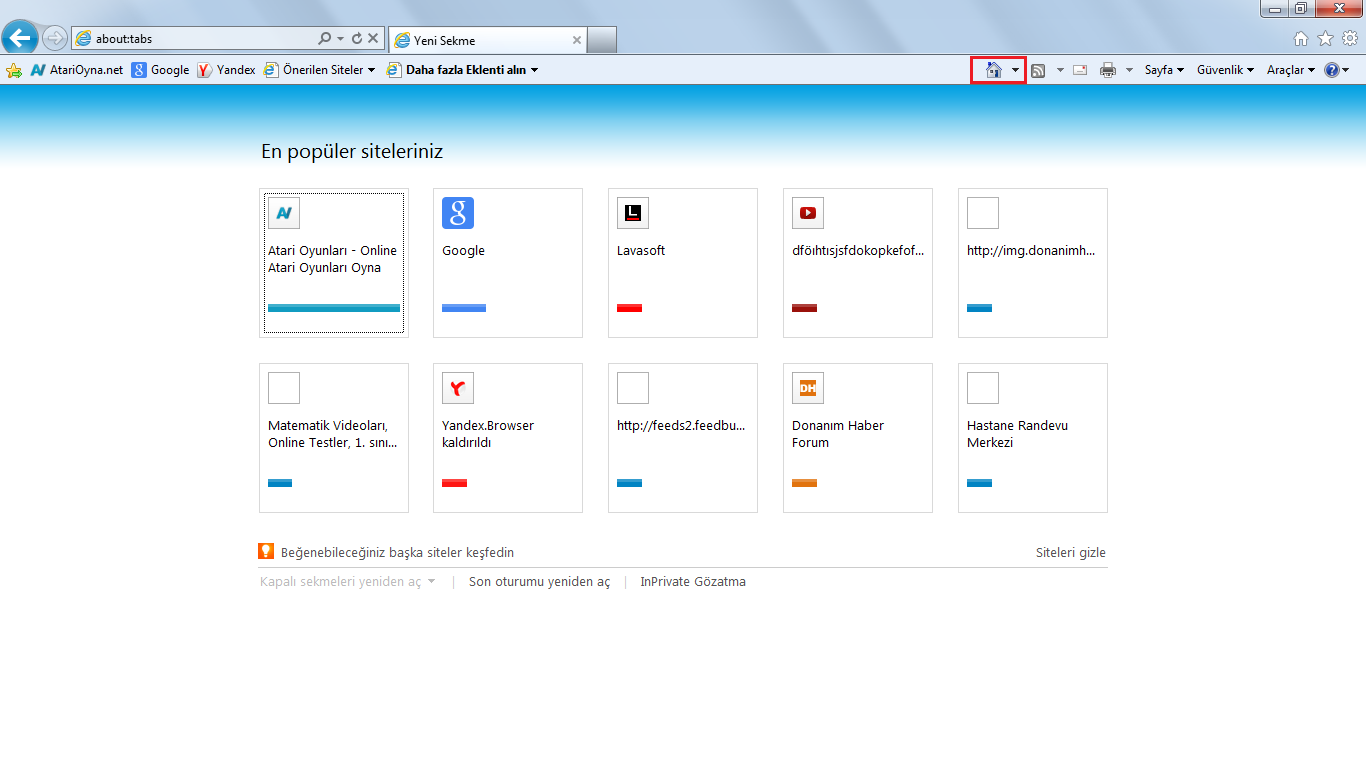Click the Yandex.Browser tile's red Y icon
The width and height of the screenshot is (1366, 768).
[458, 388]
